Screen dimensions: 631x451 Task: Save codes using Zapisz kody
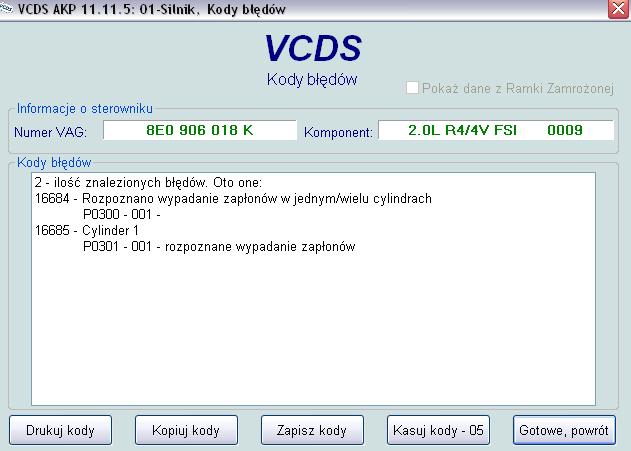(312, 430)
